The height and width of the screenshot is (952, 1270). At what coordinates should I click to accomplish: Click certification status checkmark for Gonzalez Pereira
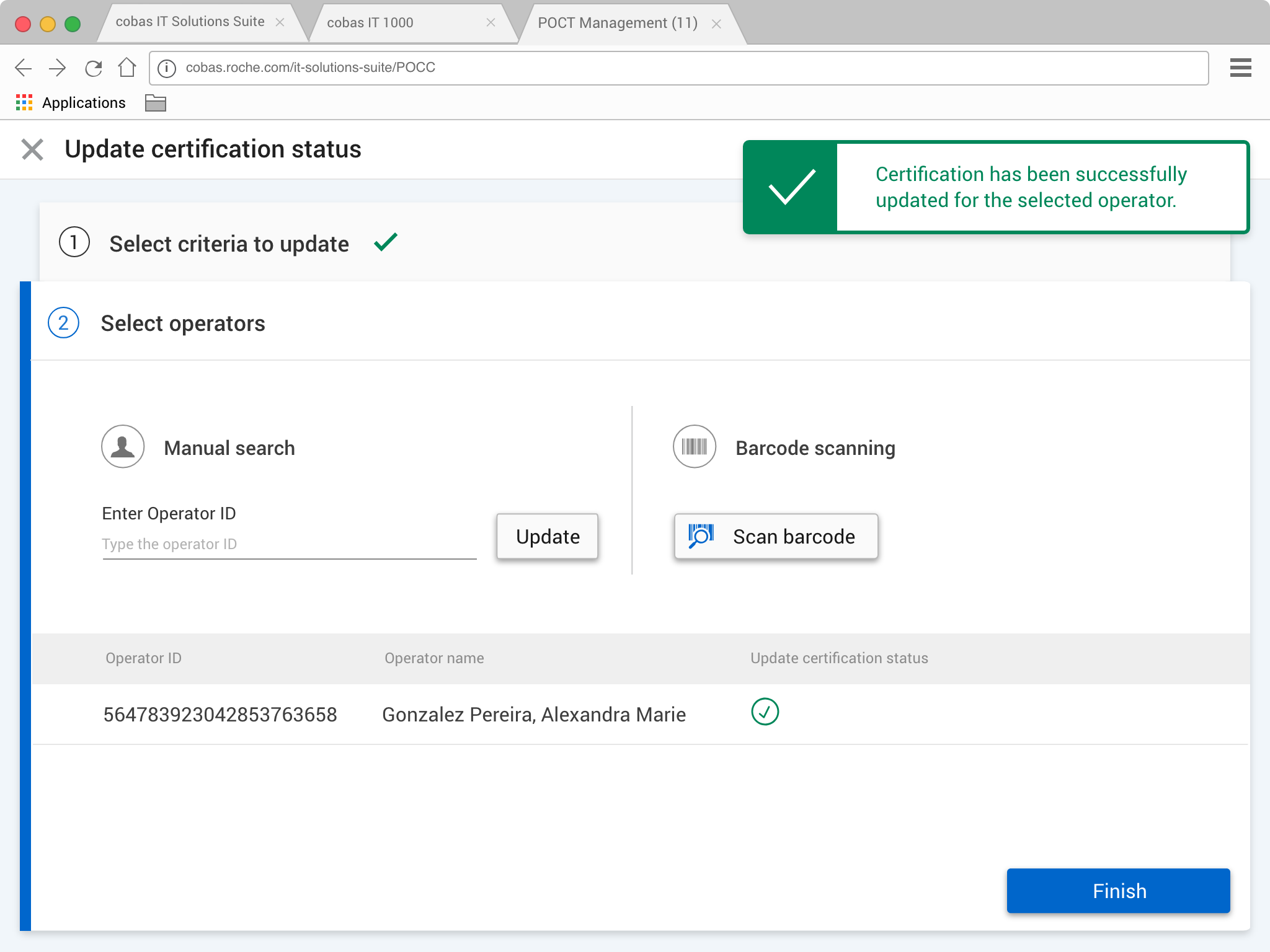[765, 712]
